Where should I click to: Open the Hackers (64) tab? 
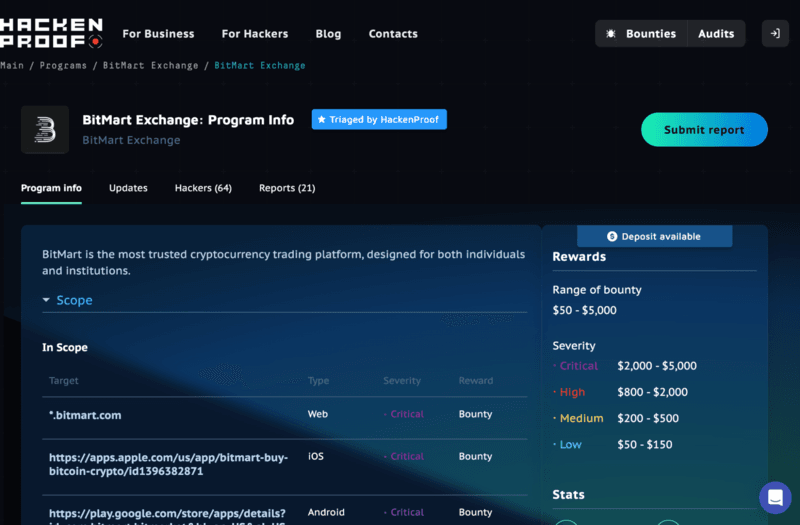pos(203,188)
